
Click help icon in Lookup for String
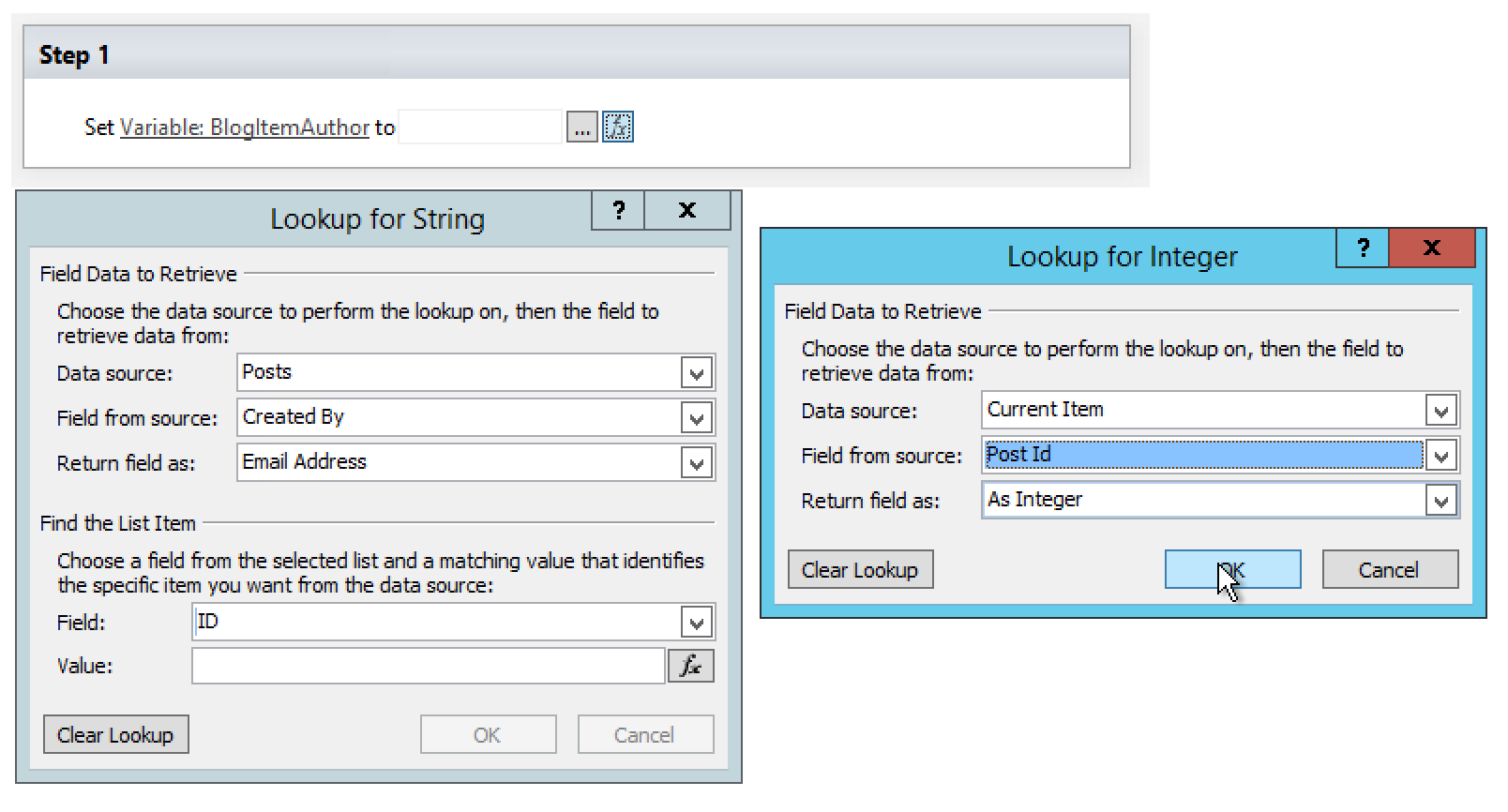click(x=618, y=210)
